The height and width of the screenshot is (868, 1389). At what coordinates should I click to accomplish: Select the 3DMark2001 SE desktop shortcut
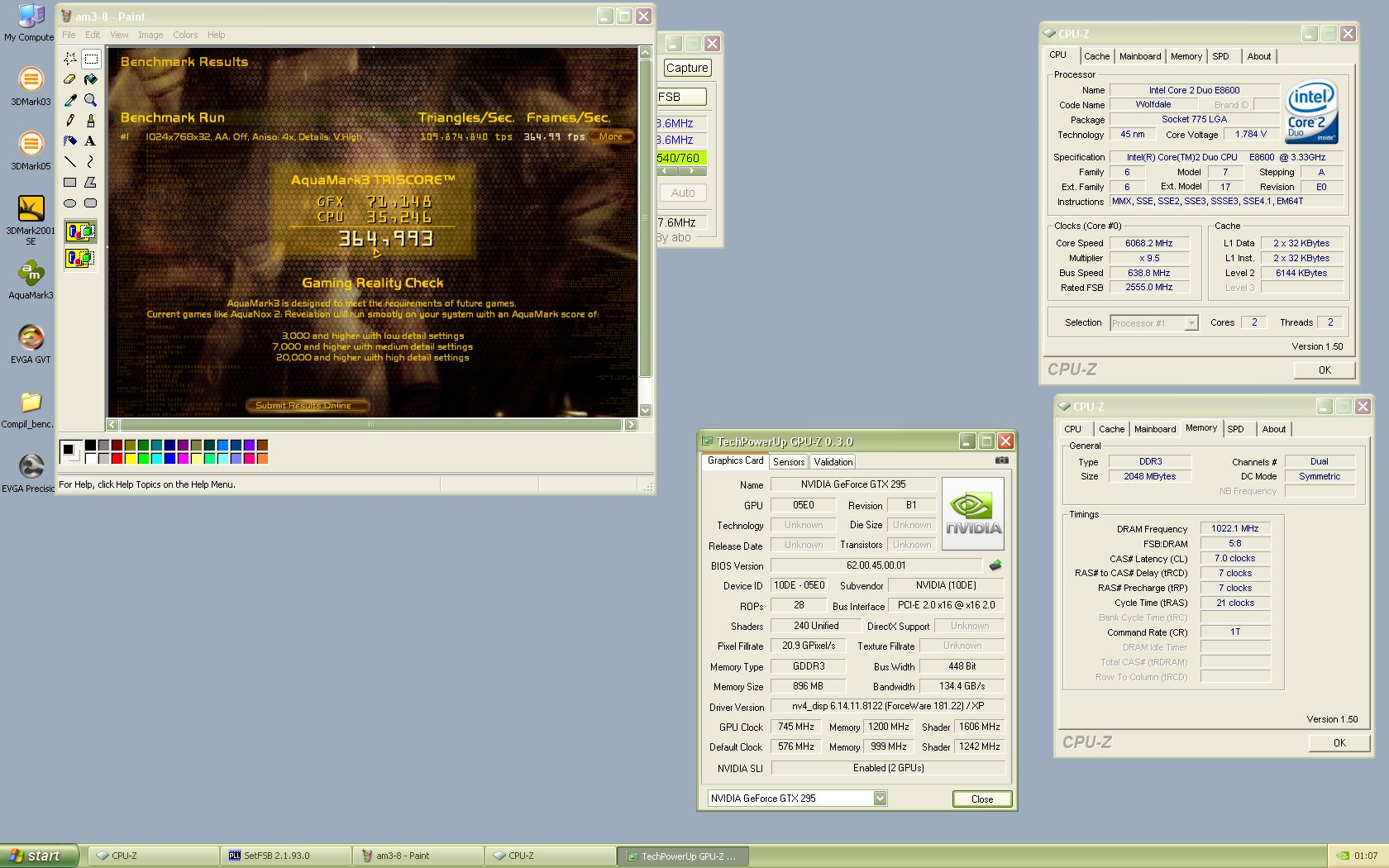click(x=31, y=220)
